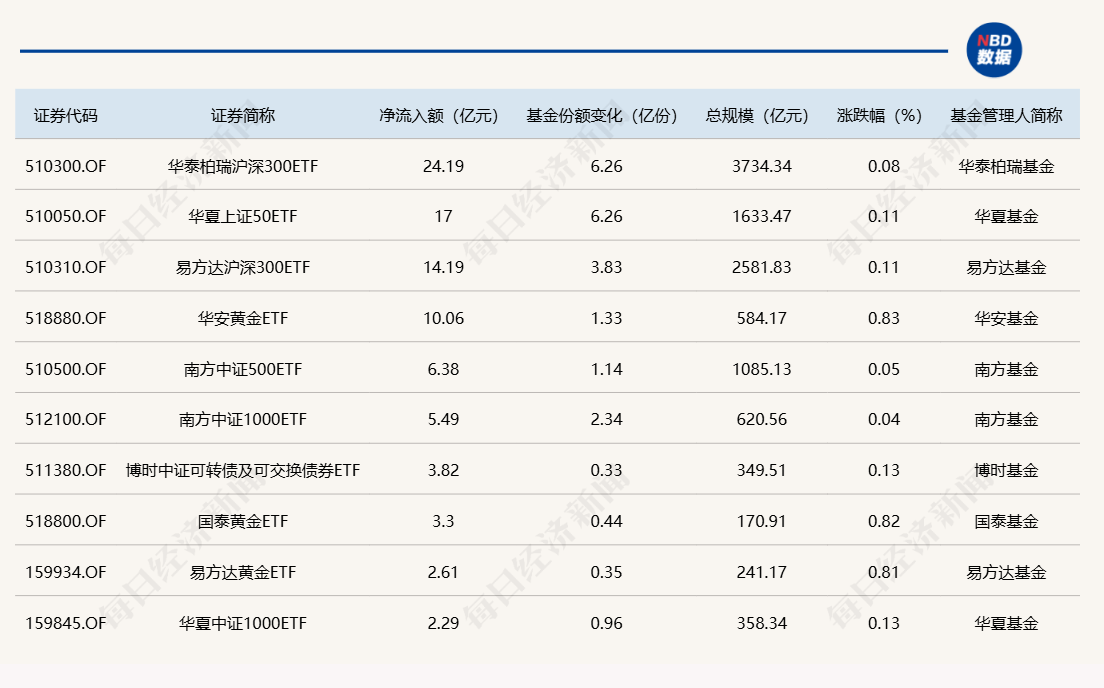Open security code 510300.OF
This screenshot has height=688, width=1104.
pyautogui.click(x=66, y=166)
